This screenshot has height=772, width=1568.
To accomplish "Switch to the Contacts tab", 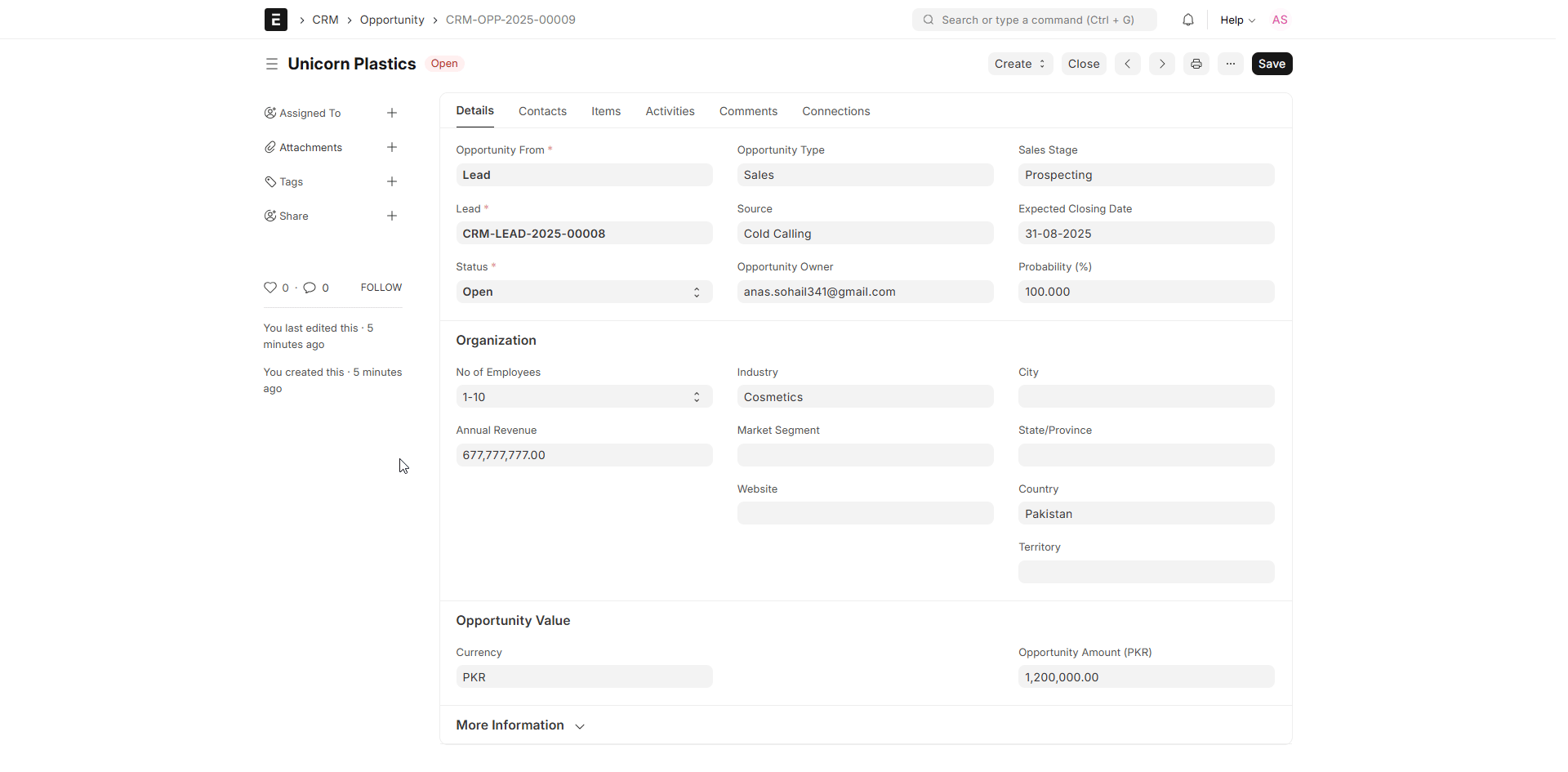I will pos(542,111).
